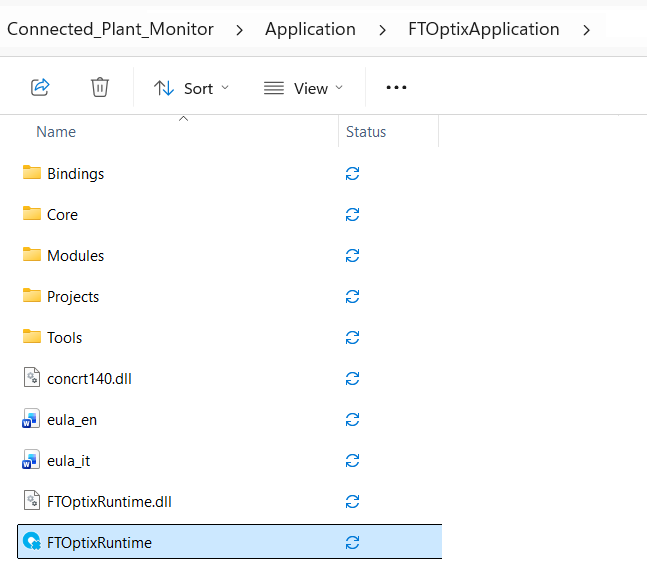Click the FTOptixRuntime application icon
The width and height of the screenshot is (647, 564).
[32, 541]
